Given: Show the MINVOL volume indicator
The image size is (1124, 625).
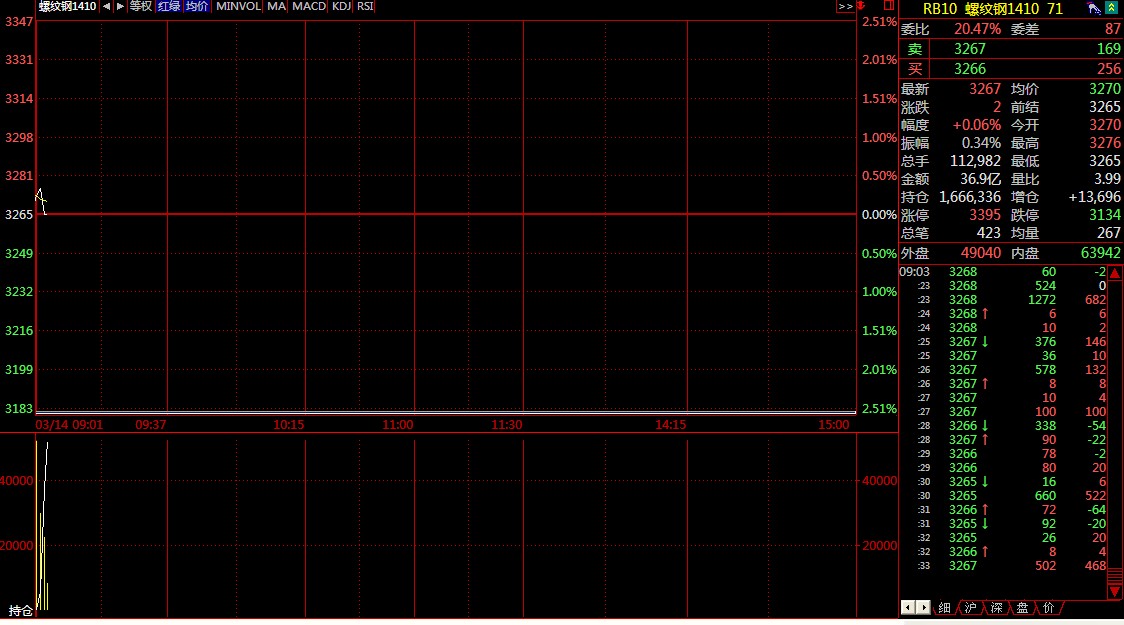Looking at the screenshot, I should 238,6.
